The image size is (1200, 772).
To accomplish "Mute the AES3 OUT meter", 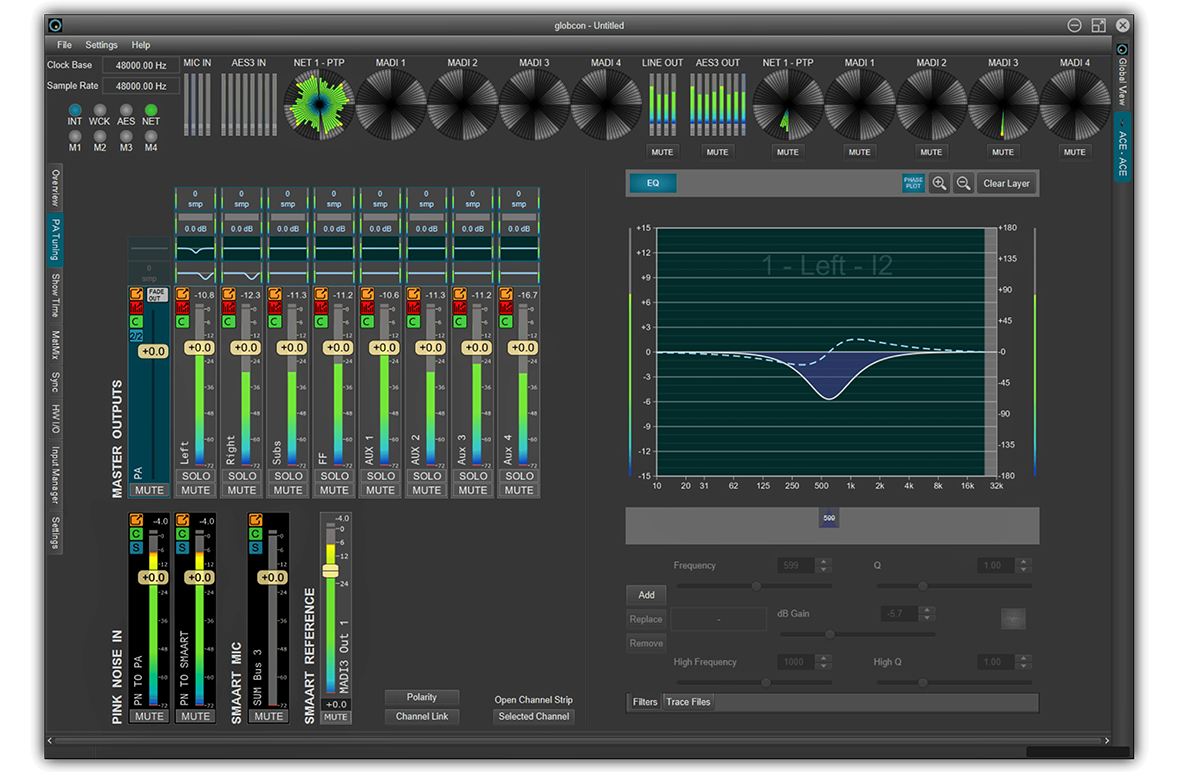I will [x=717, y=152].
